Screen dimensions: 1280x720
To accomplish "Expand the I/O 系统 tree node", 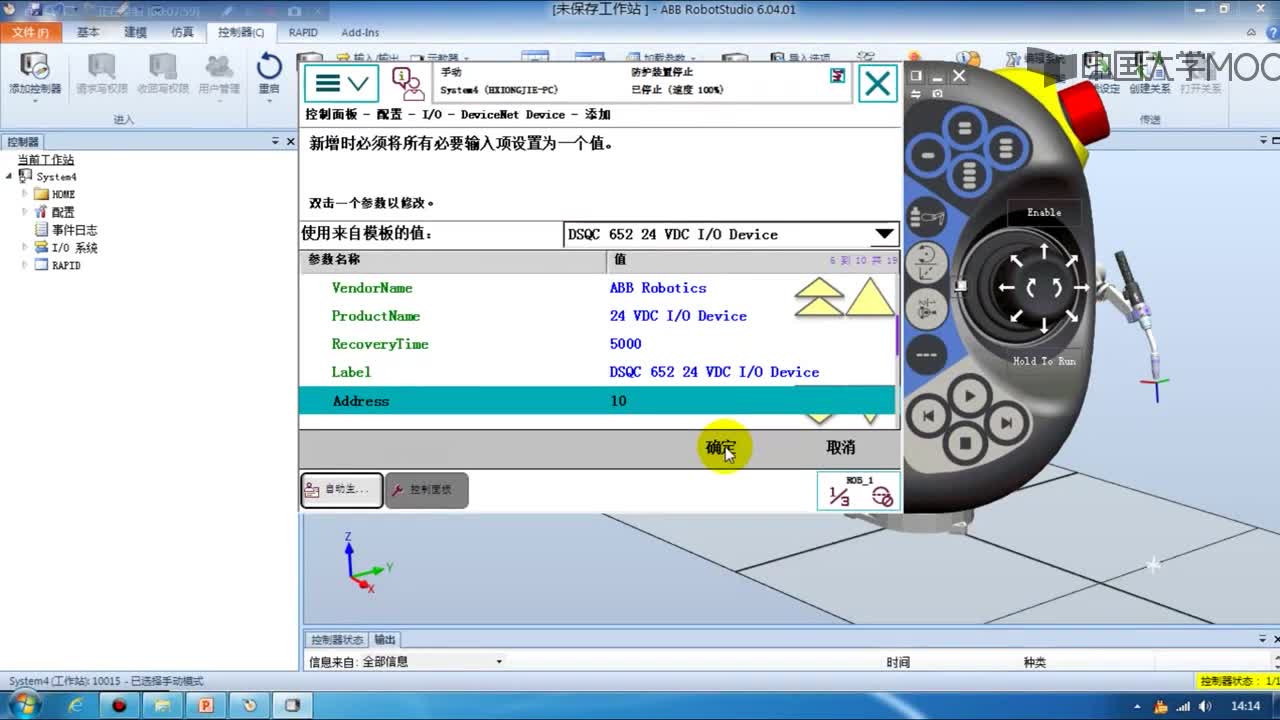I will coord(26,248).
